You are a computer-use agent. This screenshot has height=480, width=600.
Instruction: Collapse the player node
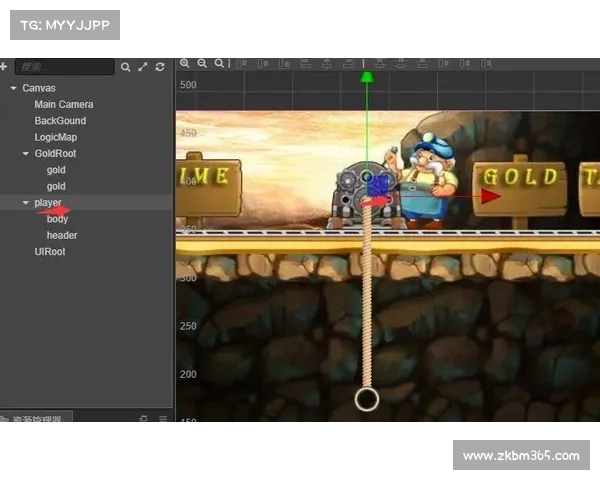(x=26, y=202)
